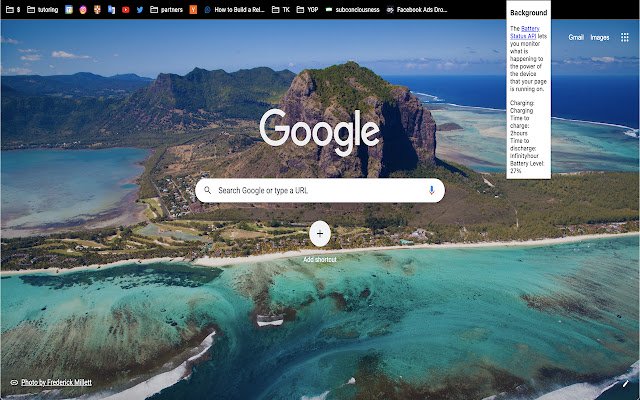Click the Battery Status API link
Viewport: 640px width, 400px height.
[x=527, y=32]
